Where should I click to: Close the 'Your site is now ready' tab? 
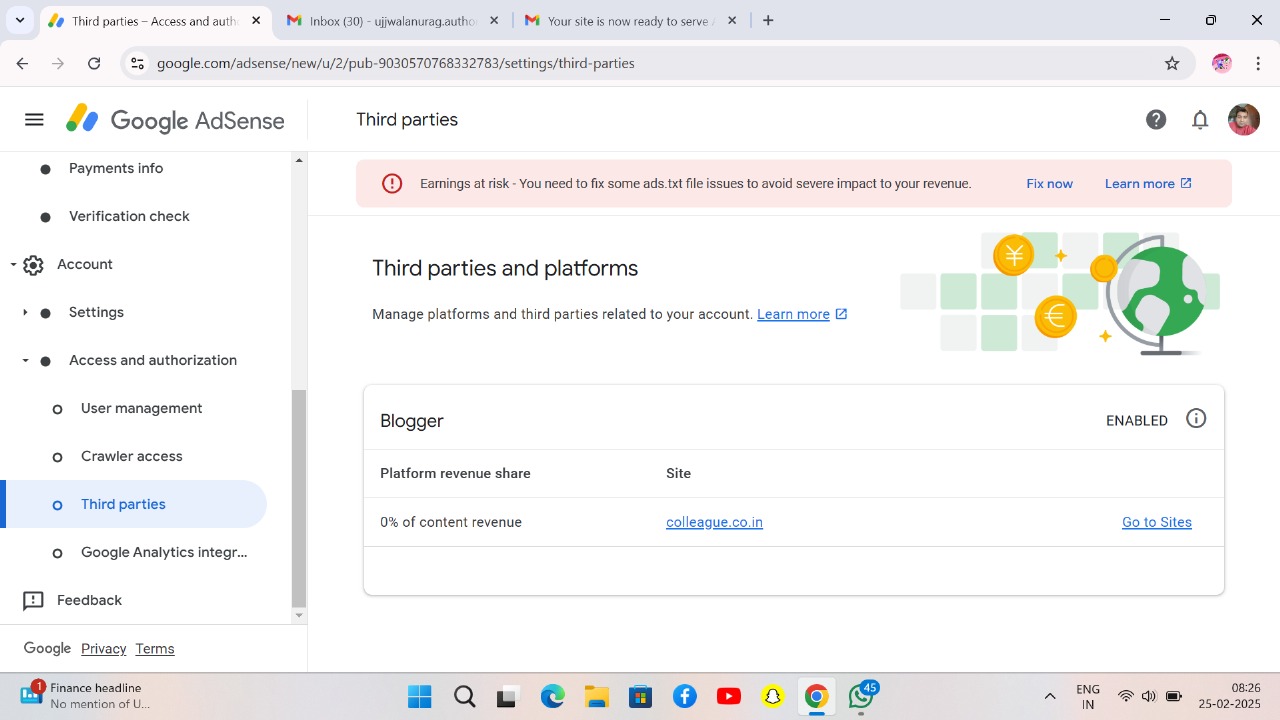pos(732,20)
